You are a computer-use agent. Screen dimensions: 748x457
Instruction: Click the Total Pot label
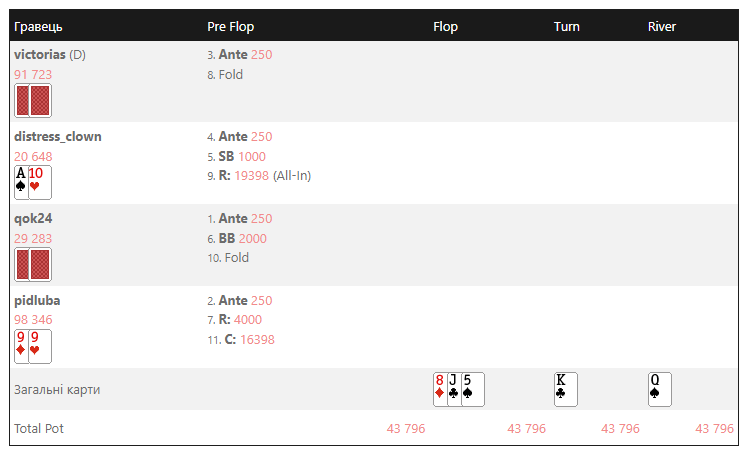coord(39,428)
